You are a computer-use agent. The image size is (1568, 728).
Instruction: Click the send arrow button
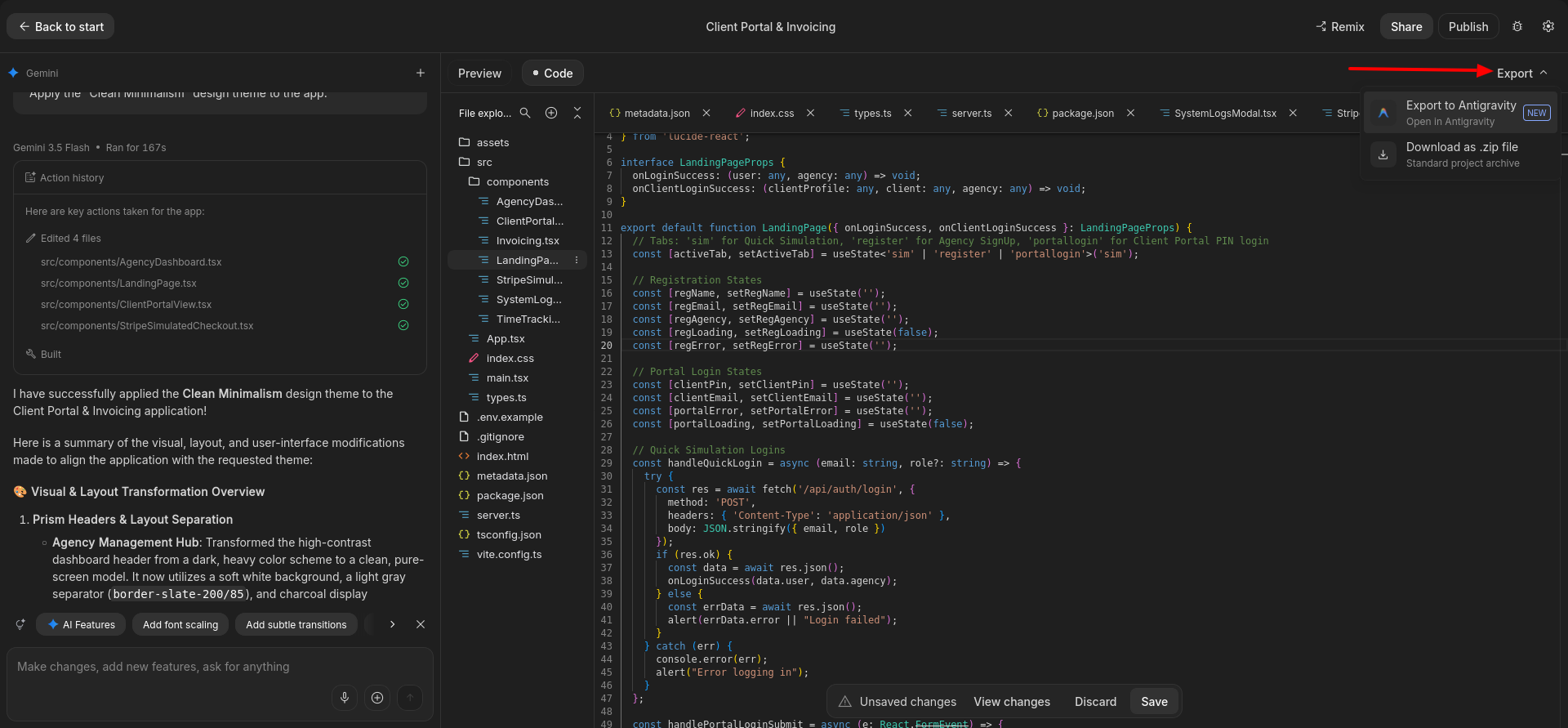tap(410, 698)
